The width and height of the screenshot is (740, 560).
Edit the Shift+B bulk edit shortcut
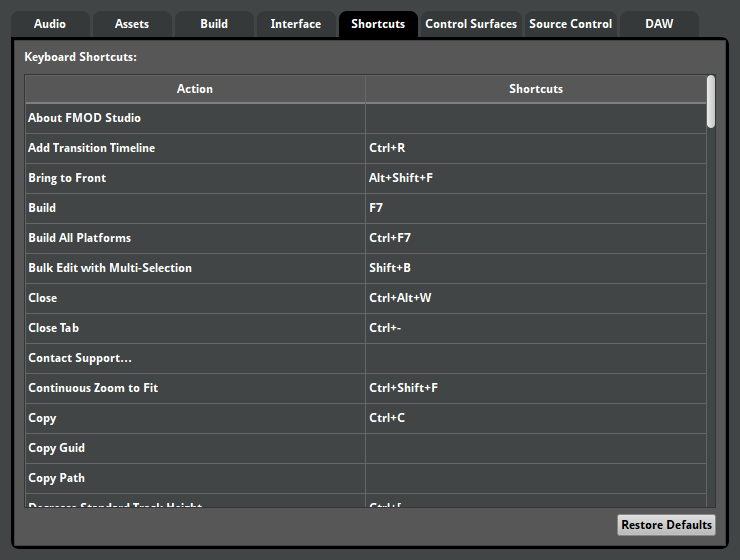click(x=535, y=268)
